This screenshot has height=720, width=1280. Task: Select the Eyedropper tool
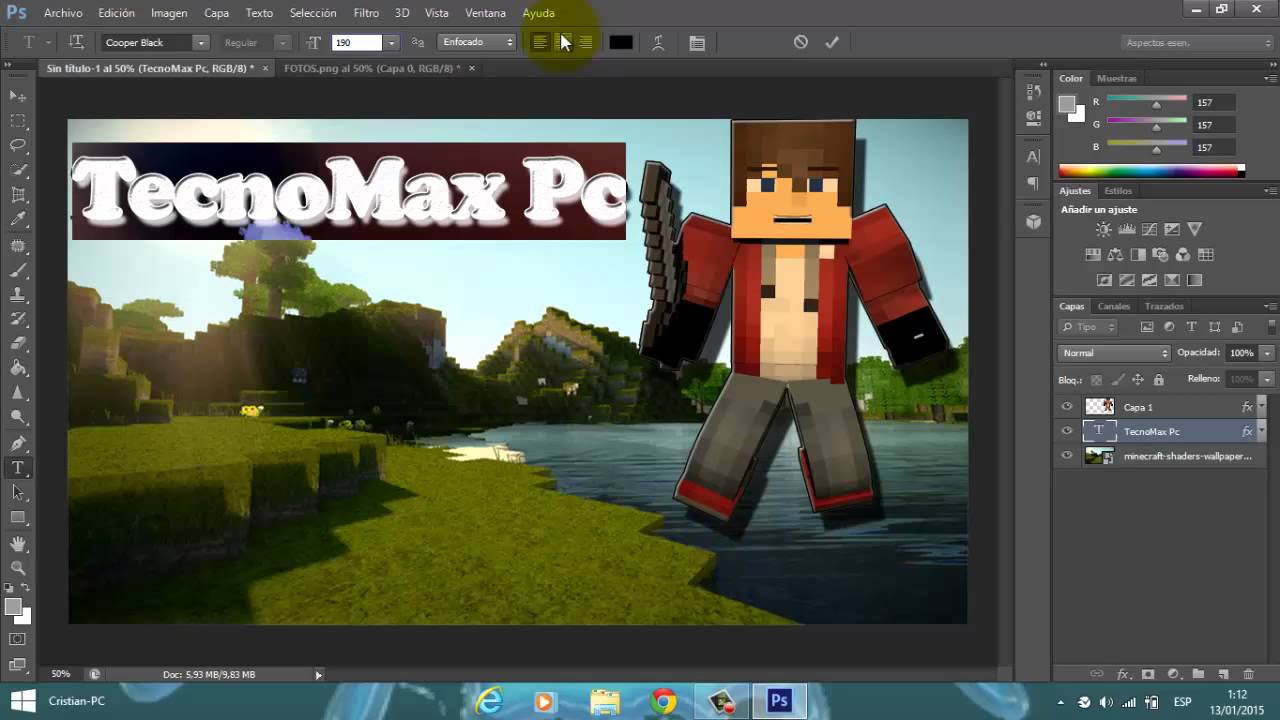click(18, 220)
